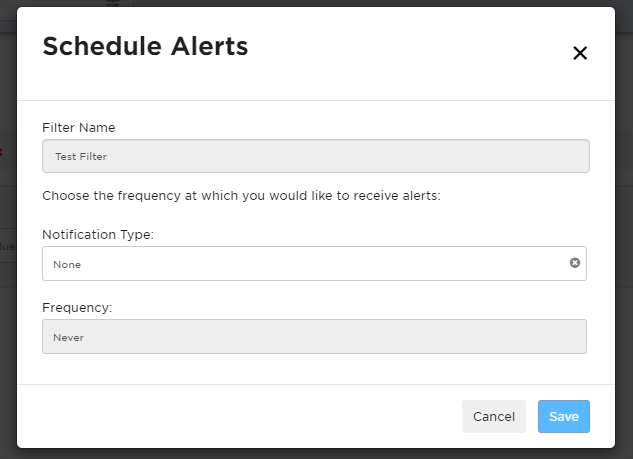This screenshot has width=633, height=459.
Task: Click the cut-off text behind dialog's left edge
Action: coord(7,246)
